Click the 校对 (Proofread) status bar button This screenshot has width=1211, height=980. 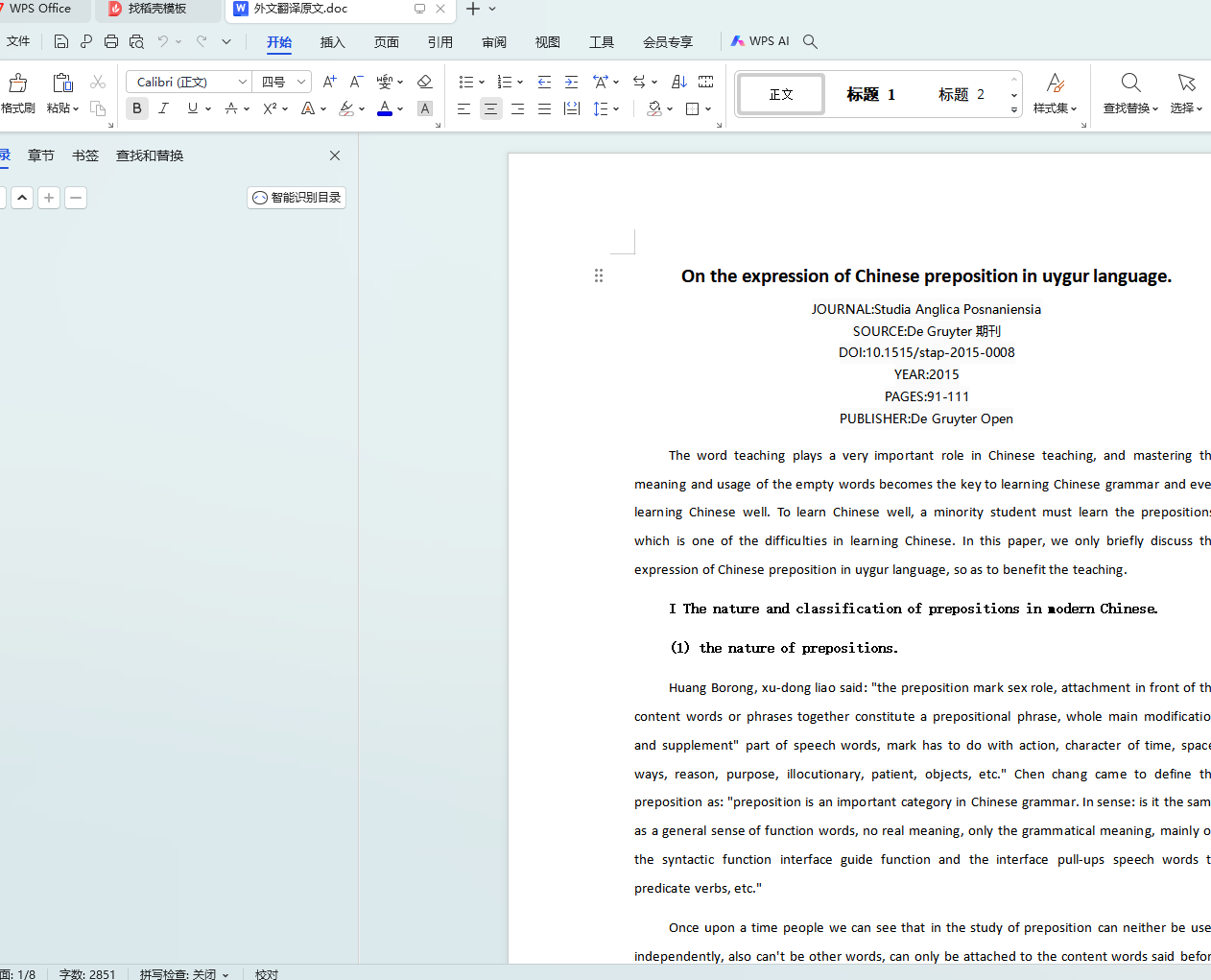267,973
